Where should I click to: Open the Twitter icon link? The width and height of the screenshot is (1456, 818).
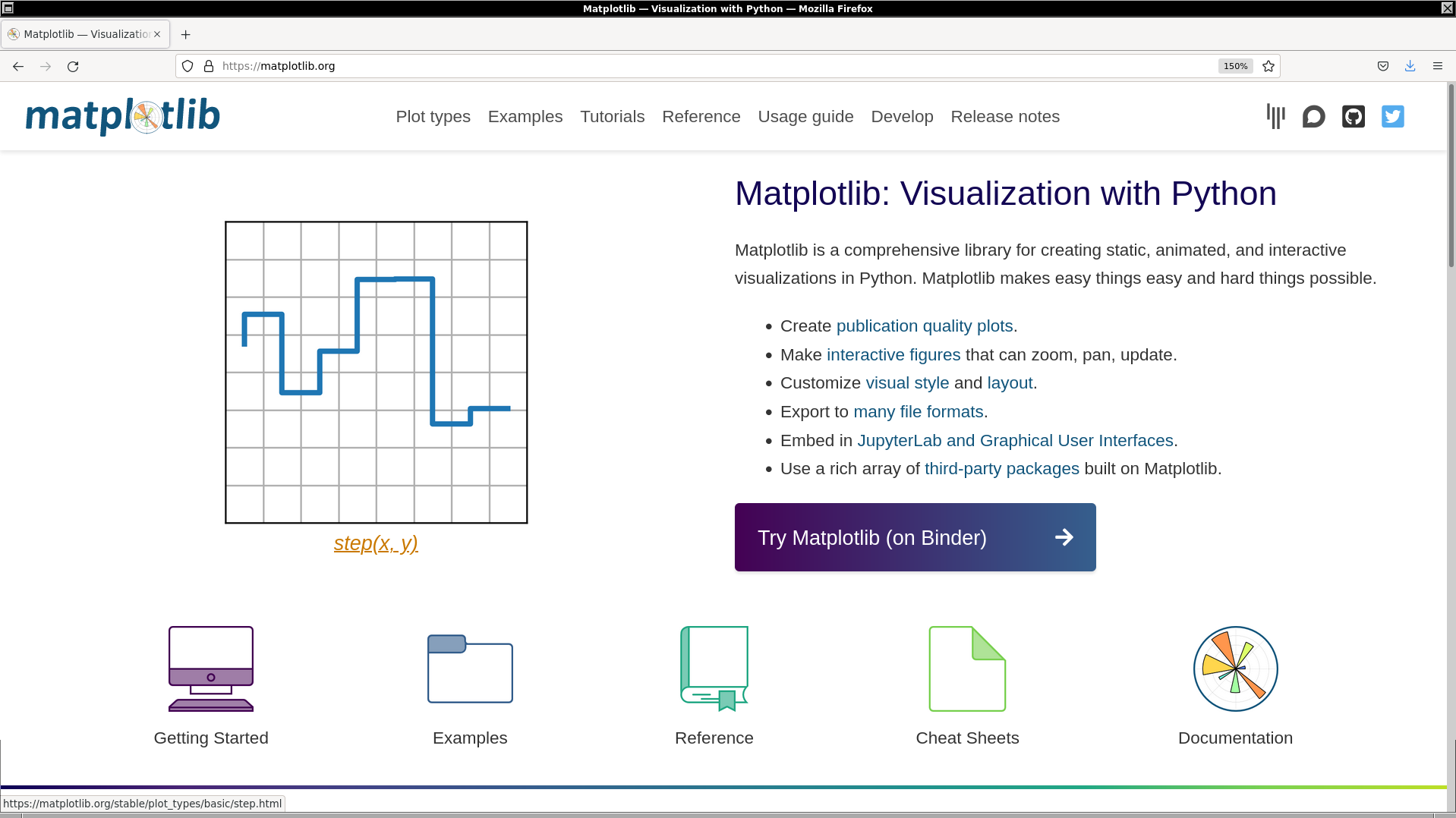tap(1392, 116)
